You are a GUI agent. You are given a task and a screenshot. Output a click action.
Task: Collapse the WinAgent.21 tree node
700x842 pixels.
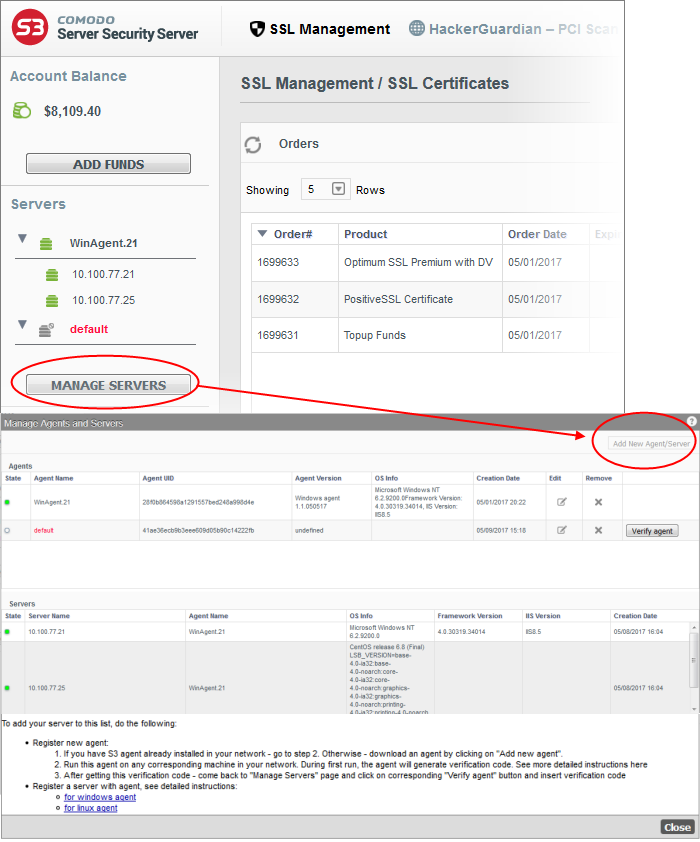pyautogui.click(x=22, y=238)
